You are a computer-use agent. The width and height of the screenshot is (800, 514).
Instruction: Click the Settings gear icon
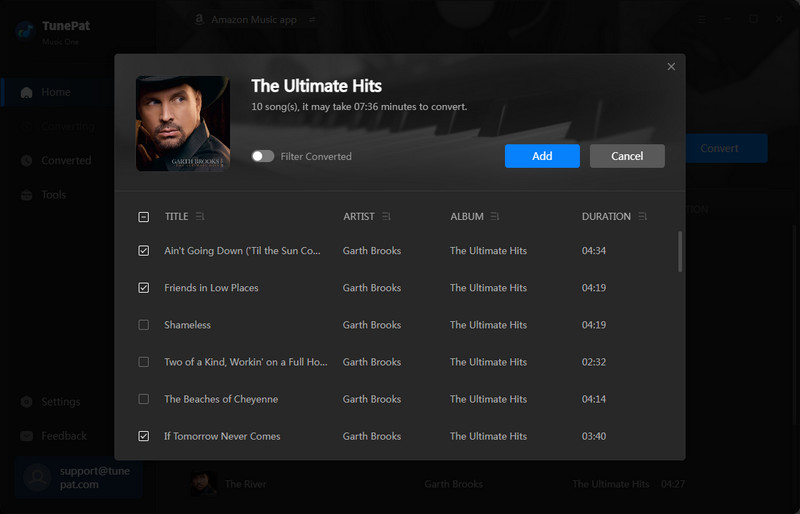[27, 402]
